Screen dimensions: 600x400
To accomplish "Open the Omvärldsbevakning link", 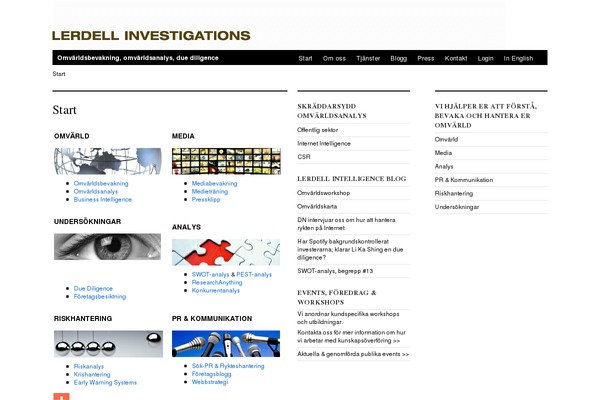I will click(x=101, y=183).
